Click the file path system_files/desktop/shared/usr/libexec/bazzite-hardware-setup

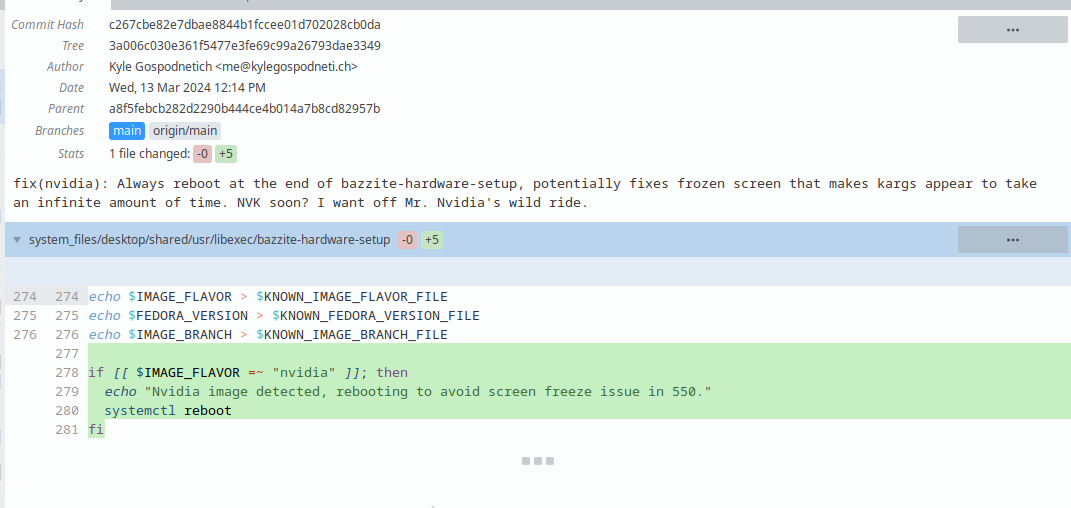coord(210,240)
